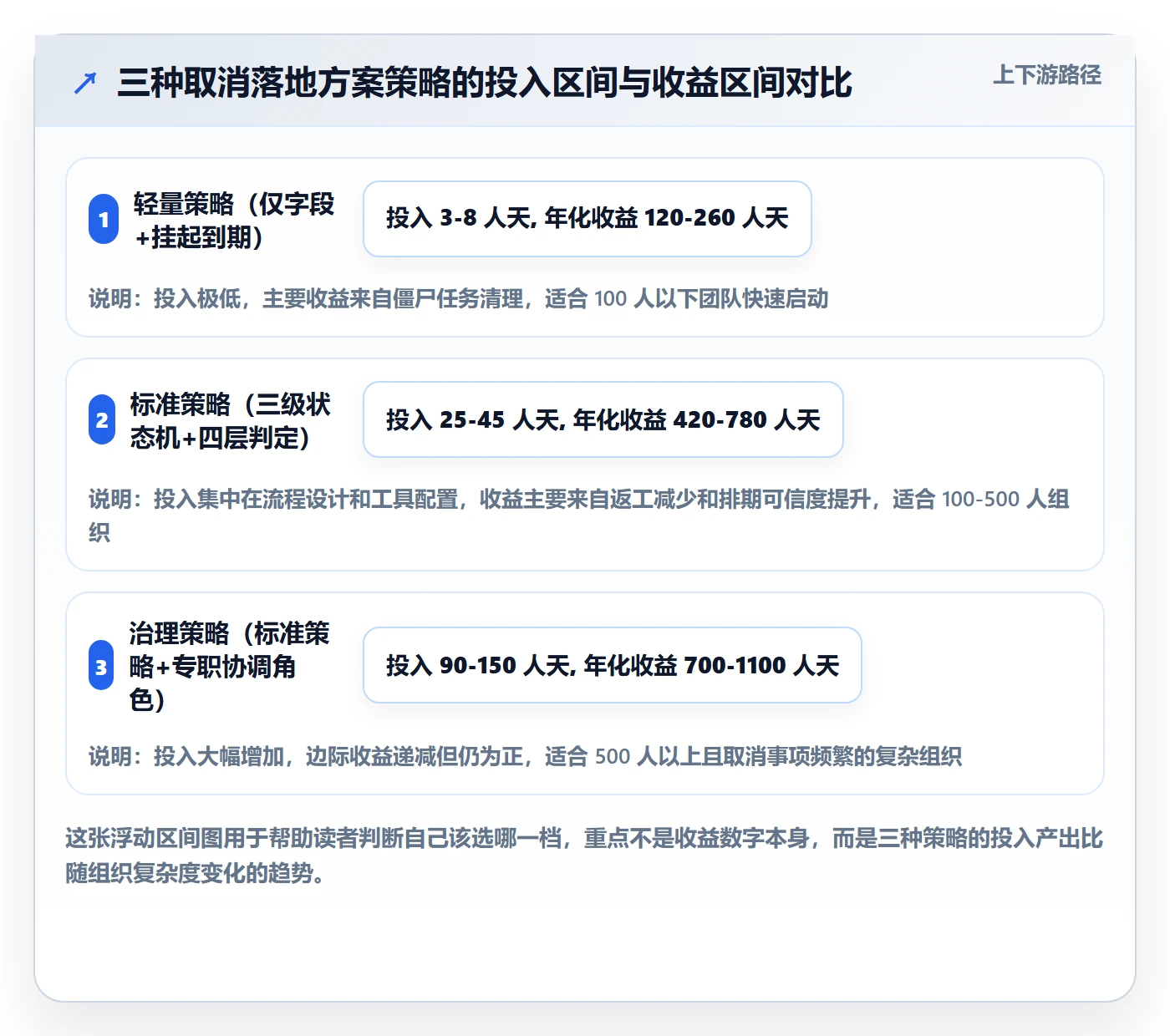The width and height of the screenshot is (1170, 1036).
Task: Select the title 三种取消落地方案策略的投入区间与收益区间对比
Action: 485,83
